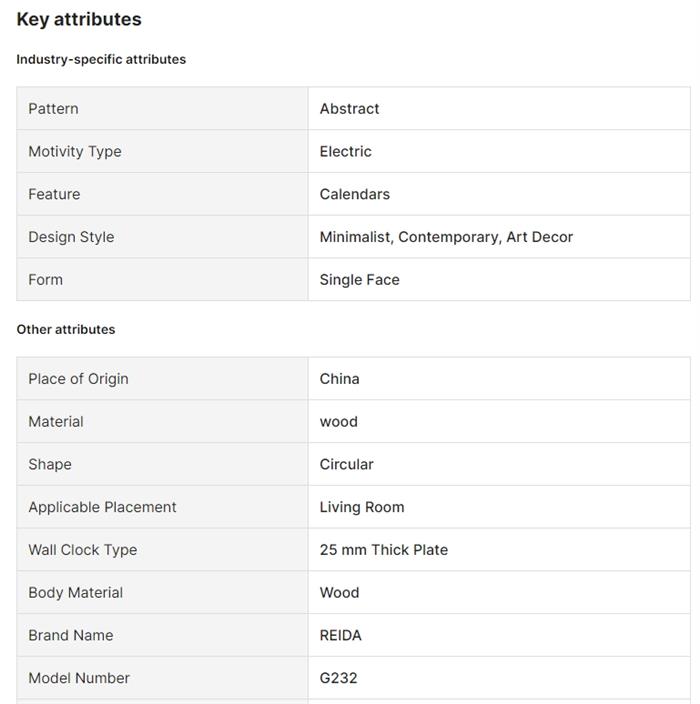Image resolution: width=700 pixels, height=704 pixels.
Task: Select the Place of Origin label
Action: coord(78,379)
